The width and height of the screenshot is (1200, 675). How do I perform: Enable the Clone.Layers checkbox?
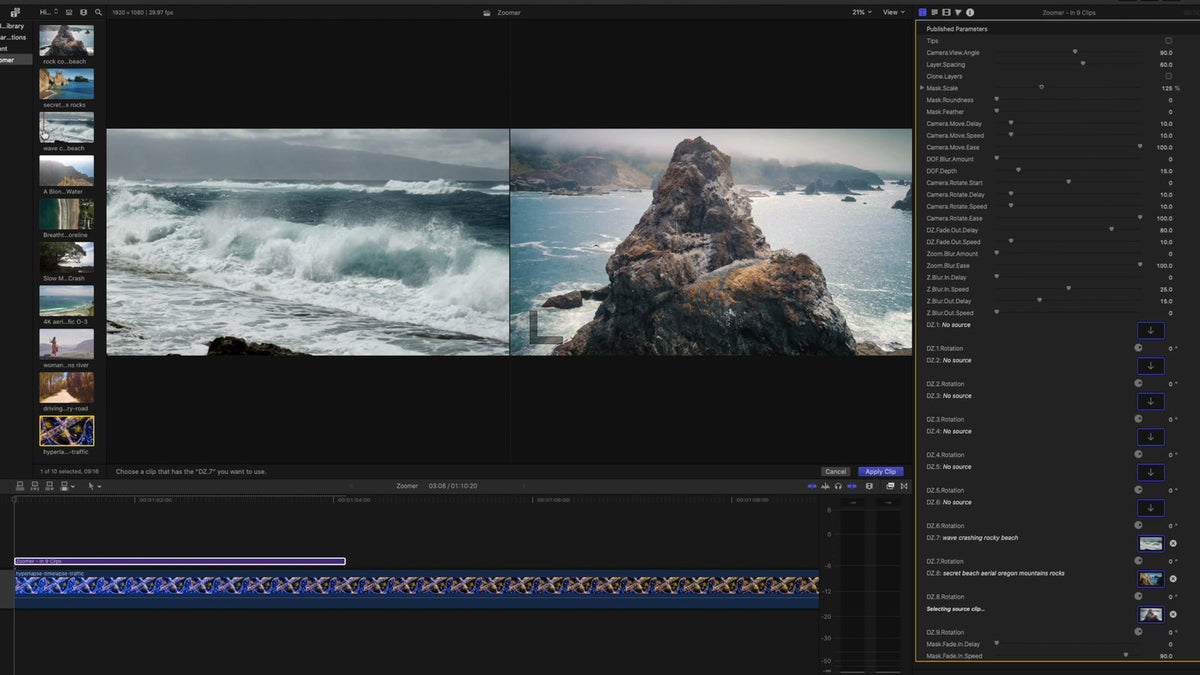(1168, 76)
